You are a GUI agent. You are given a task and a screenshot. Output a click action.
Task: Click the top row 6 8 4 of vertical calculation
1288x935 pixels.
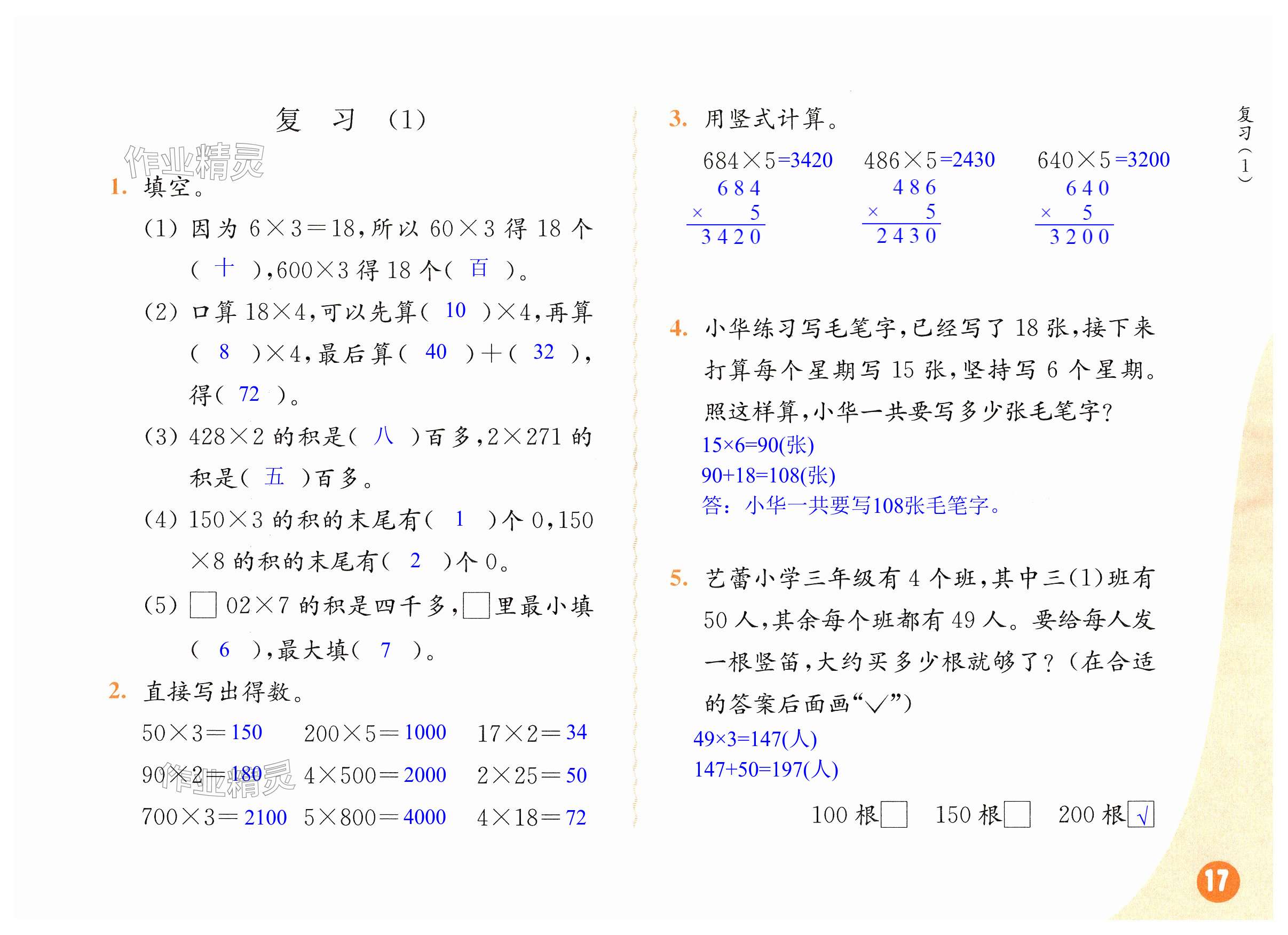[x=739, y=188]
